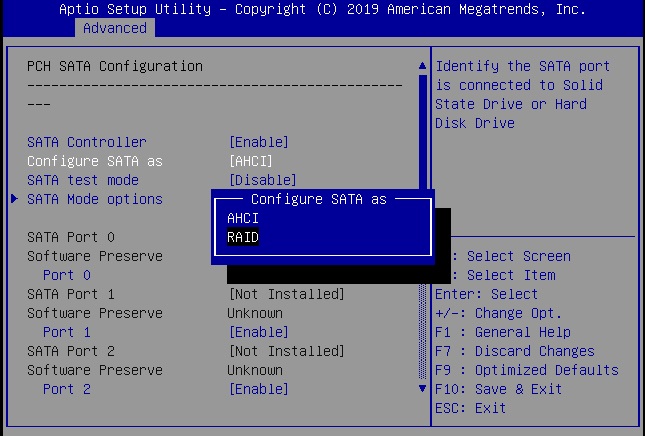Click the SATA Port 1 label
This screenshot has height=436, width=645.
click(71, 295)
